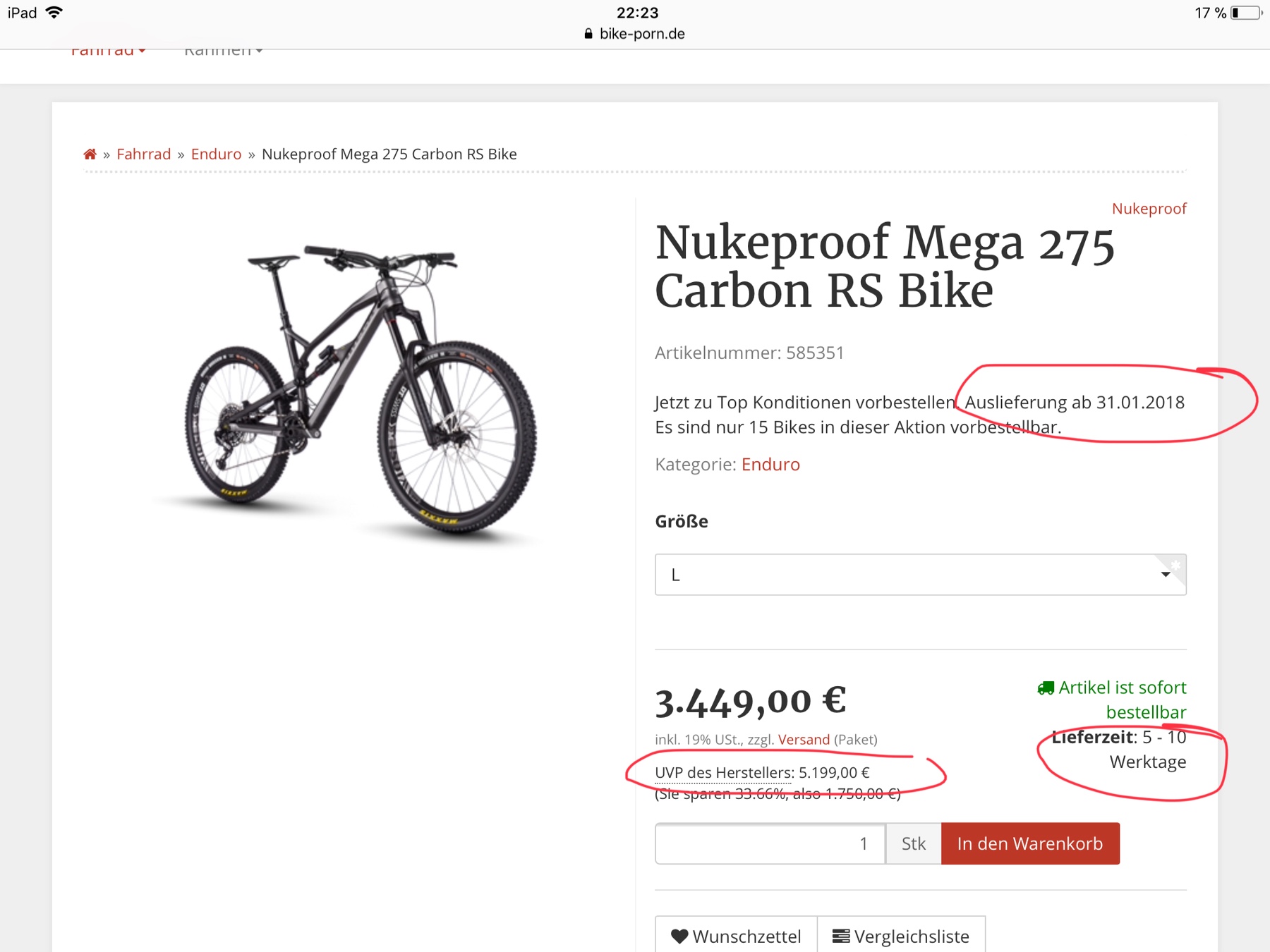
Task: Tap the battery icon in status bar
Action: tap(1245, 13)
